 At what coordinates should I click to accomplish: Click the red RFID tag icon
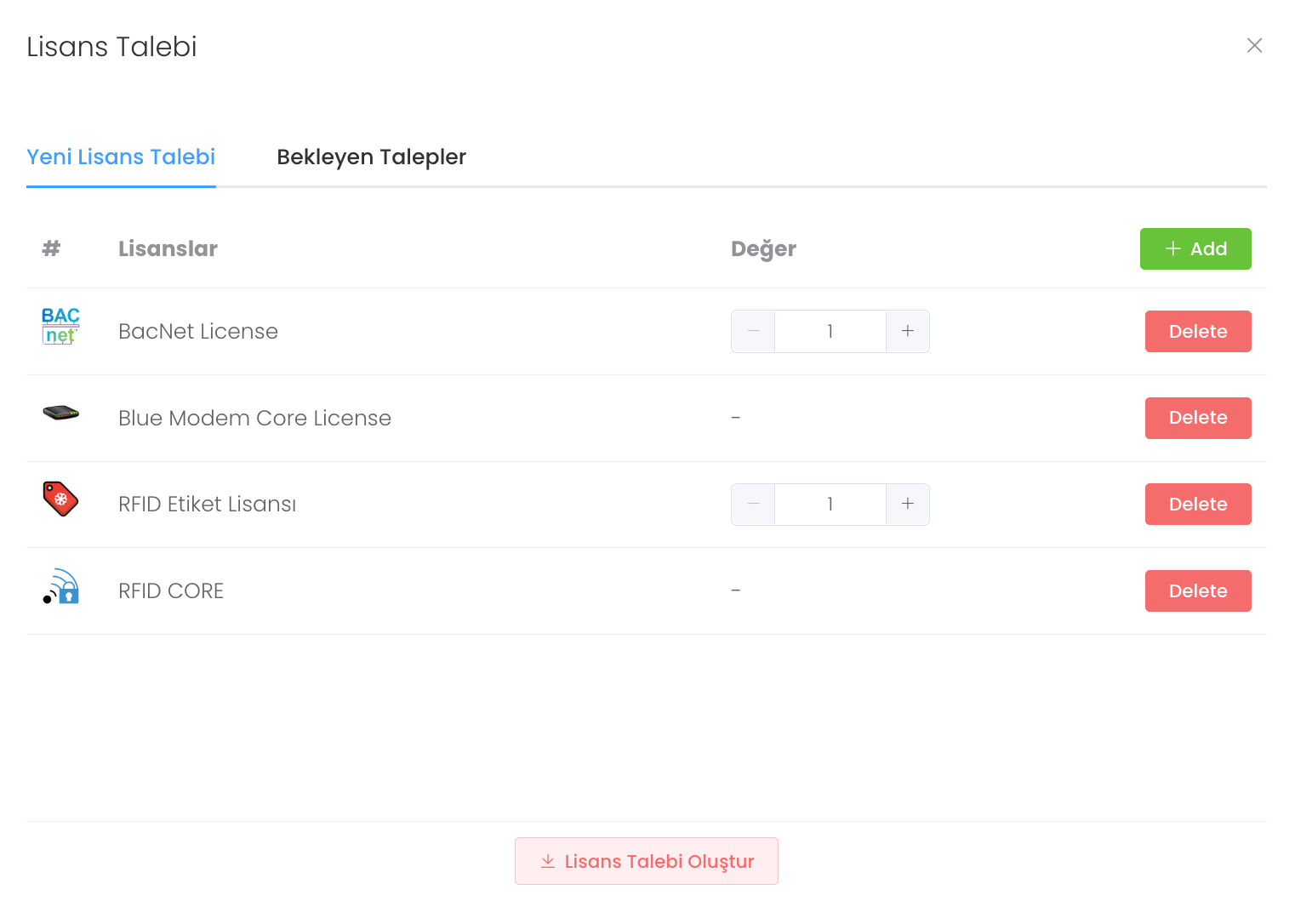60,499
